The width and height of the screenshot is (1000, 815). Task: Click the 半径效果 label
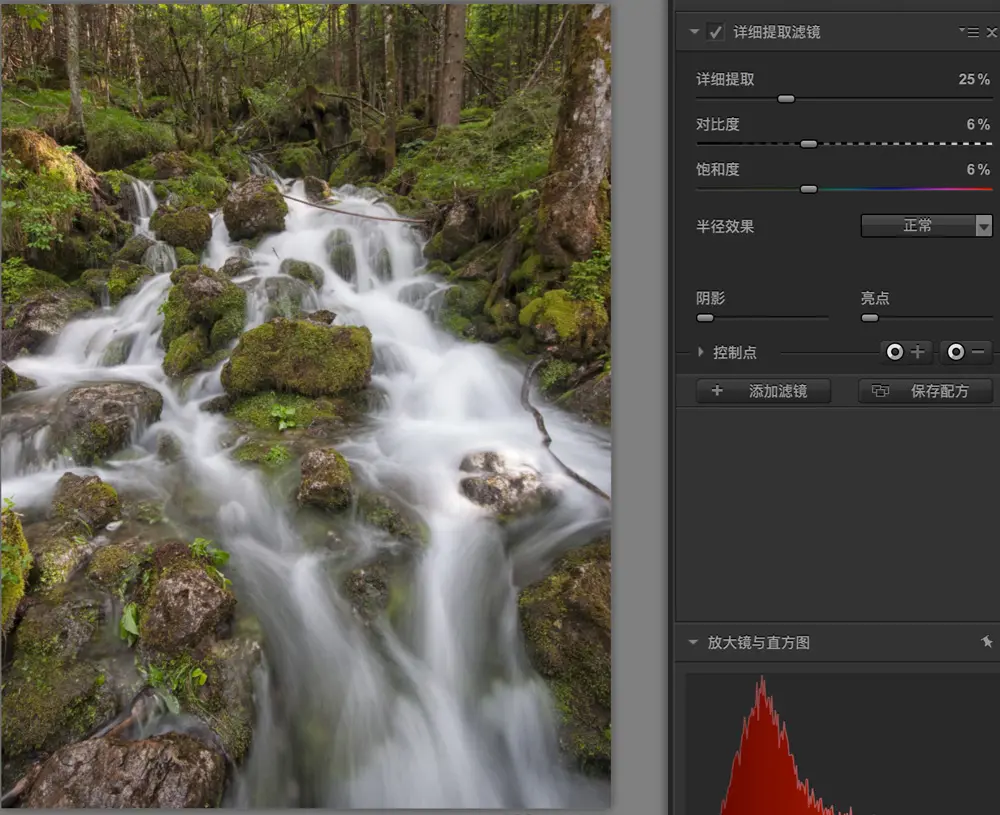tap(725, 226)
